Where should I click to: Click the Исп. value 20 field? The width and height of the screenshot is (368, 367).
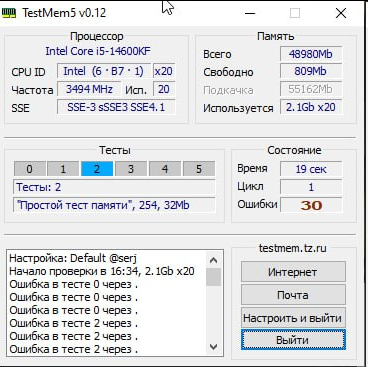pyautogui.click(x=164, y=89)
